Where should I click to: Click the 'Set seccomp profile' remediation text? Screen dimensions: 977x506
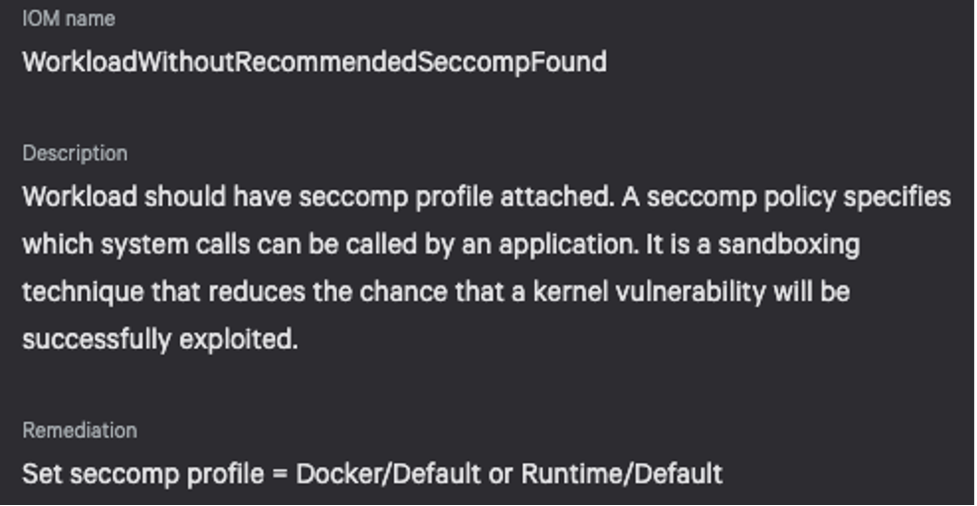(x=373, y=474)
